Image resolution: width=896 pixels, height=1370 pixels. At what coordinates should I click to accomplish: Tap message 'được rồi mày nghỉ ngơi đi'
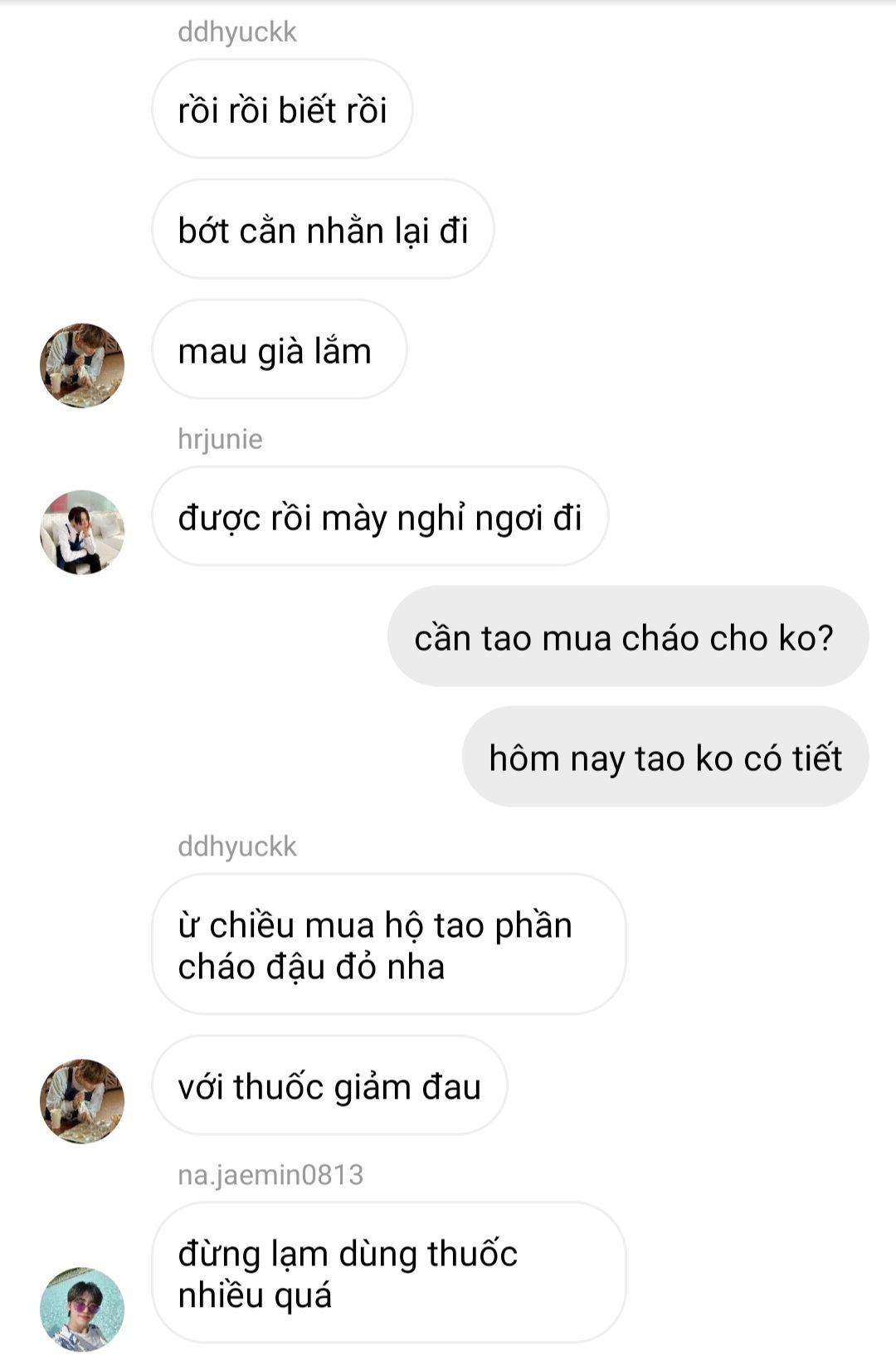pos(380,516)
